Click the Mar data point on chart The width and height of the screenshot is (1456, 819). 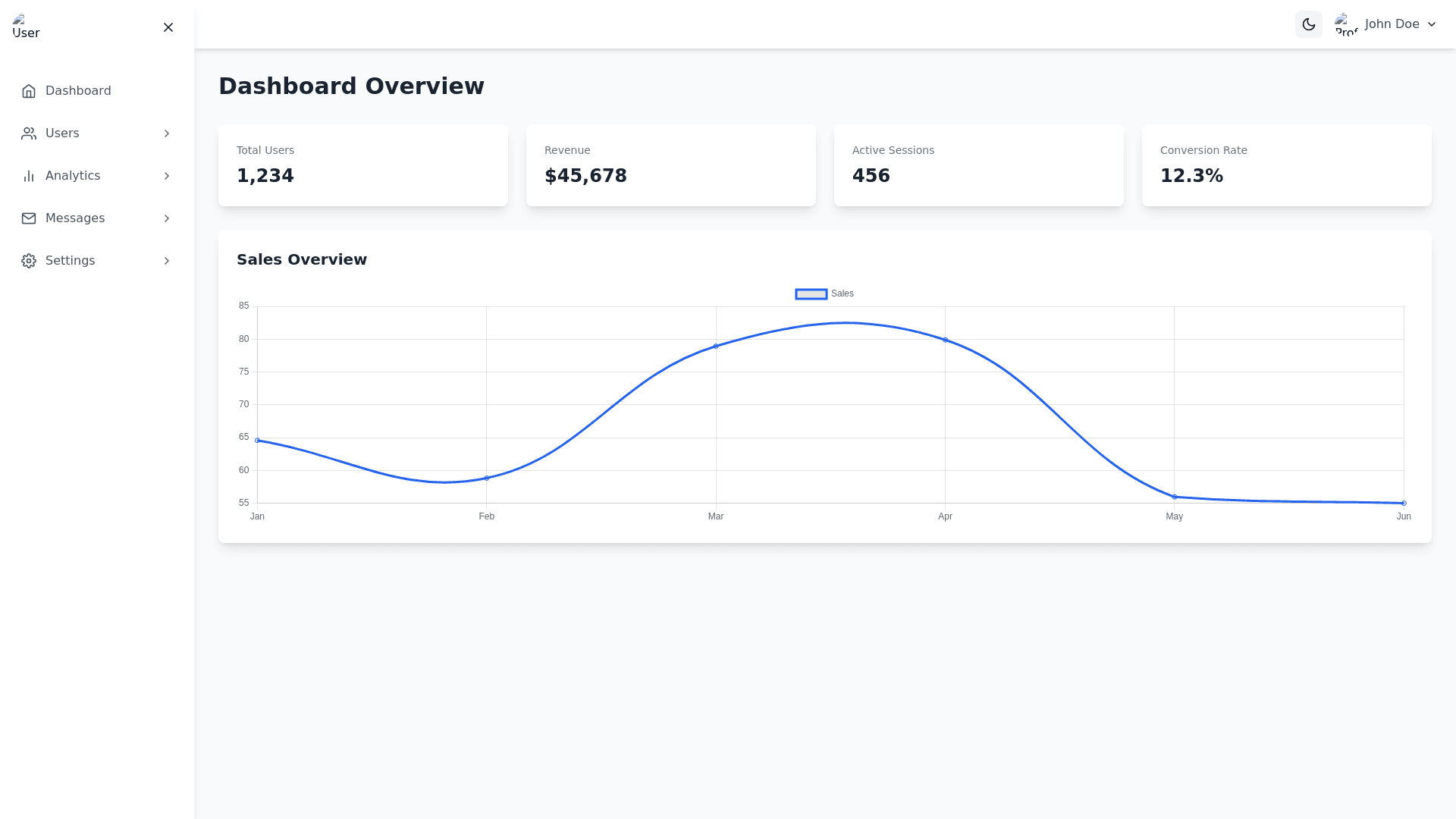tap(715, 347)
